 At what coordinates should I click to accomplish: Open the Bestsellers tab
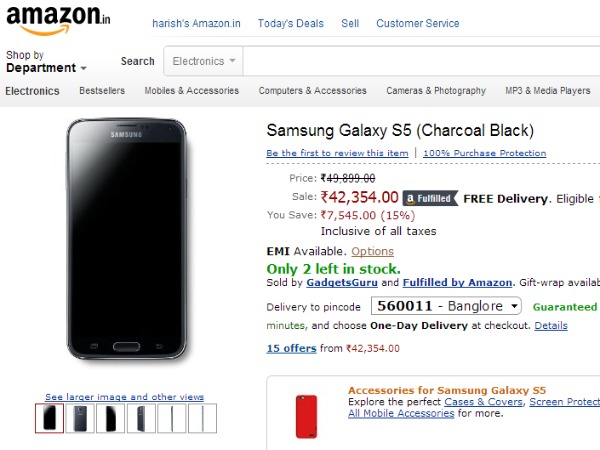[101, 91]
